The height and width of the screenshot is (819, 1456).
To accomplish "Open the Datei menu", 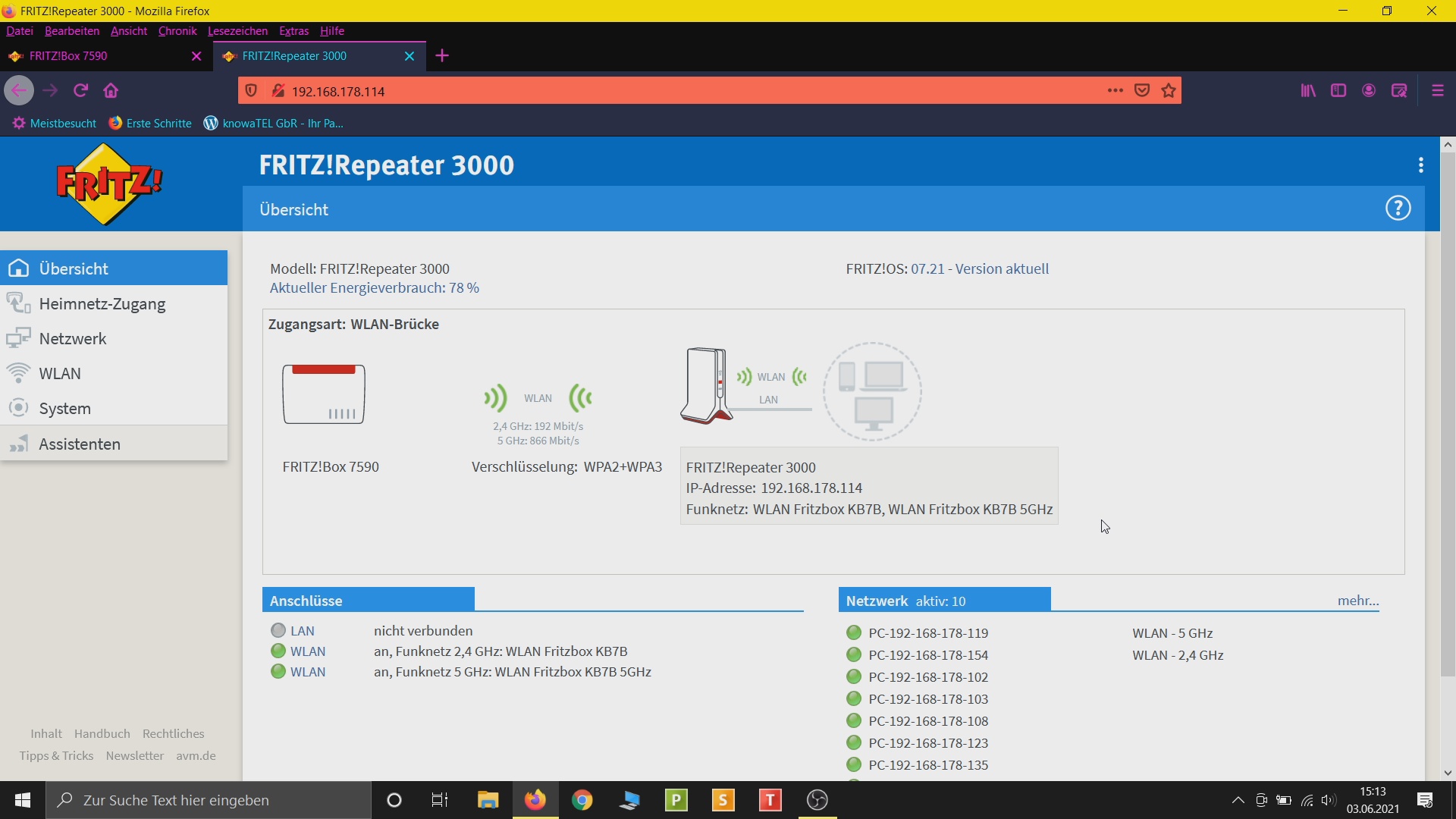I will coord(20,31).
